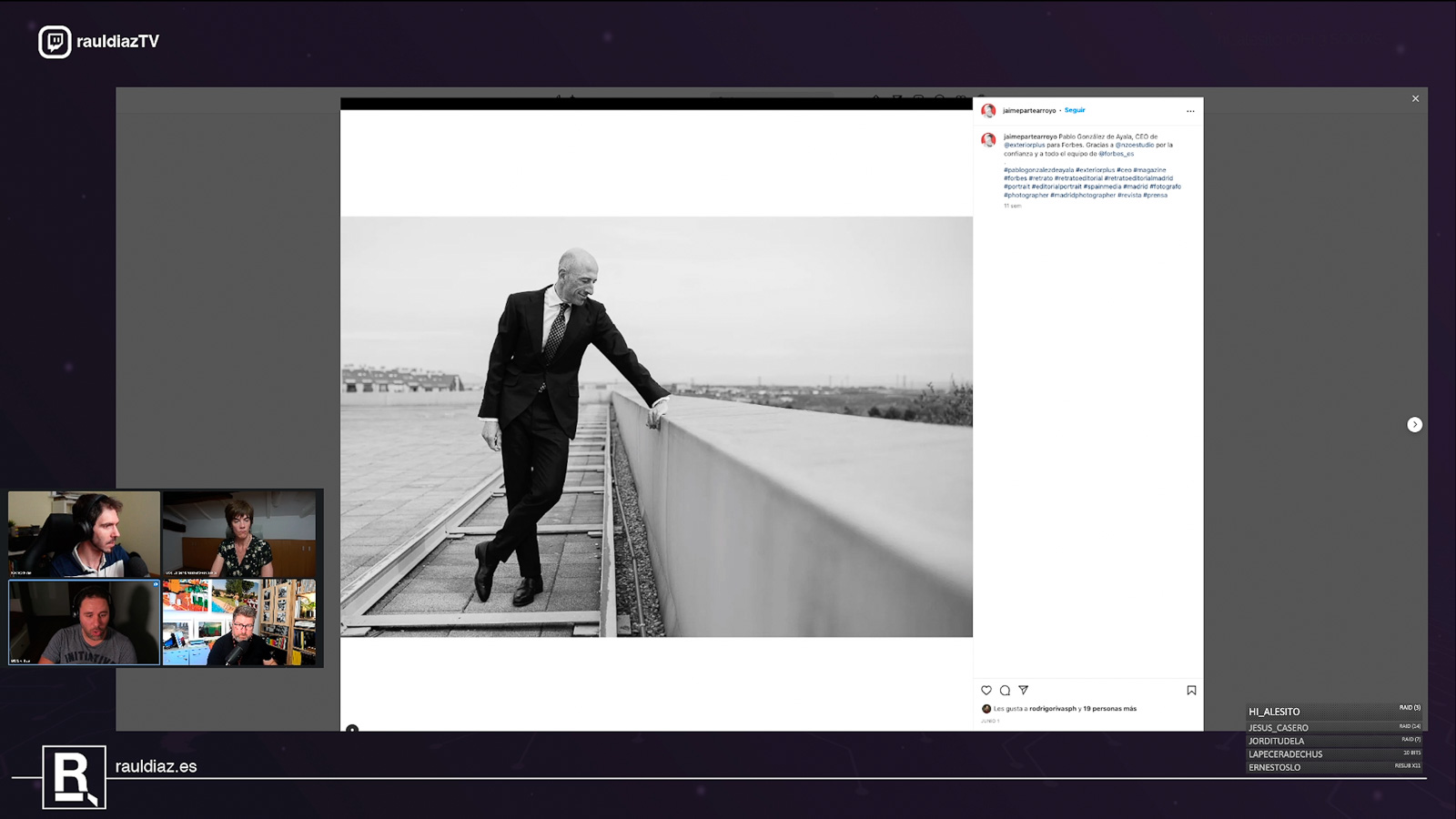This screenshot has width=1456, height=819.
Task: Open the #pablogonzalezdeayala hashtag
Action: 1038,170
